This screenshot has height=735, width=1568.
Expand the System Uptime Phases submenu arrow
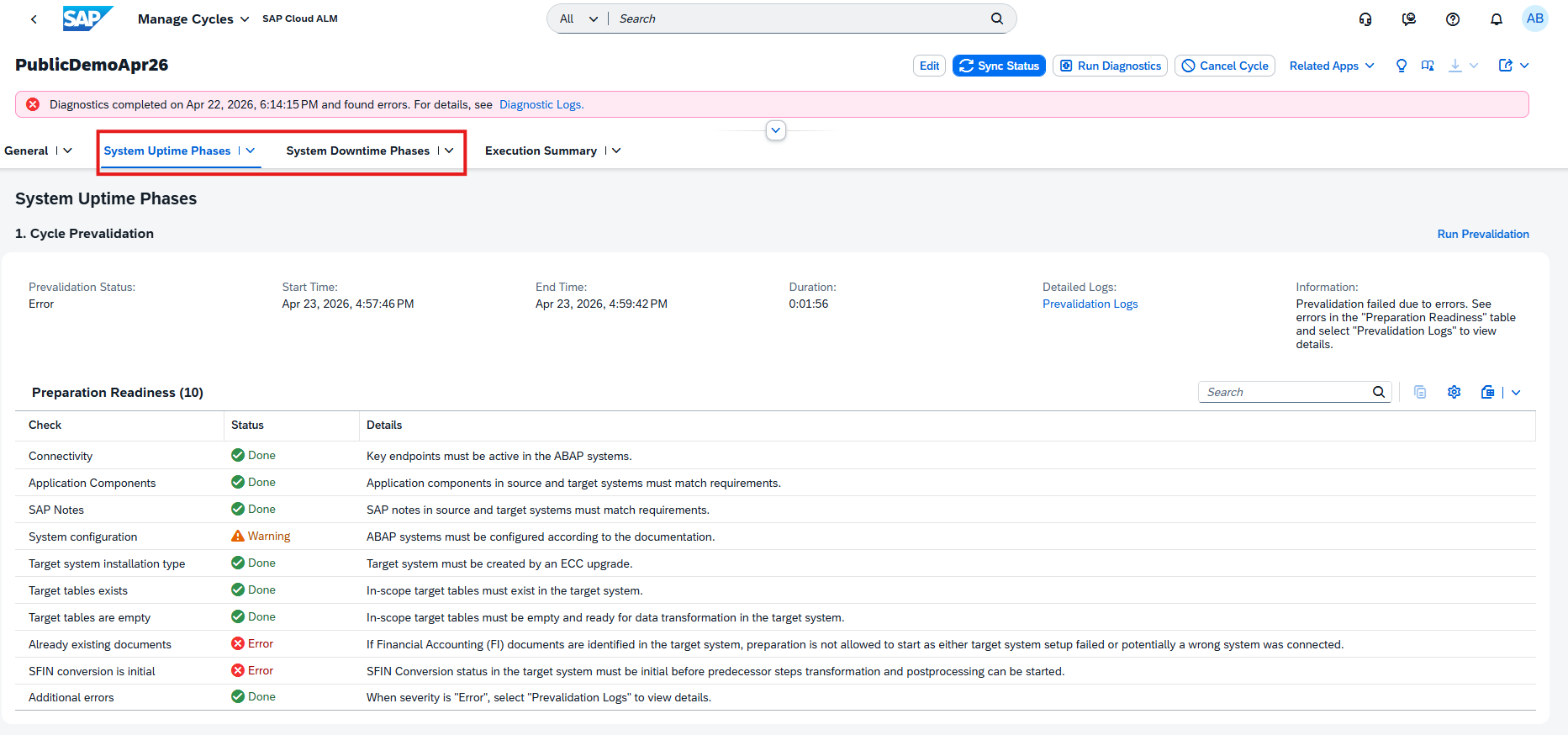251,151
